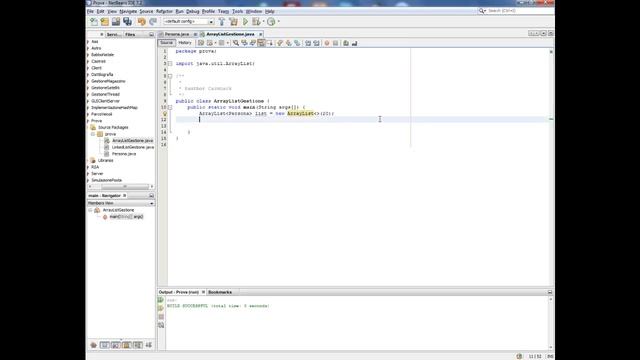Image resolution: width=640 pixels, height=360 pixels.
Task: Open the Refactor menu
Action: [x=164, y=11]
